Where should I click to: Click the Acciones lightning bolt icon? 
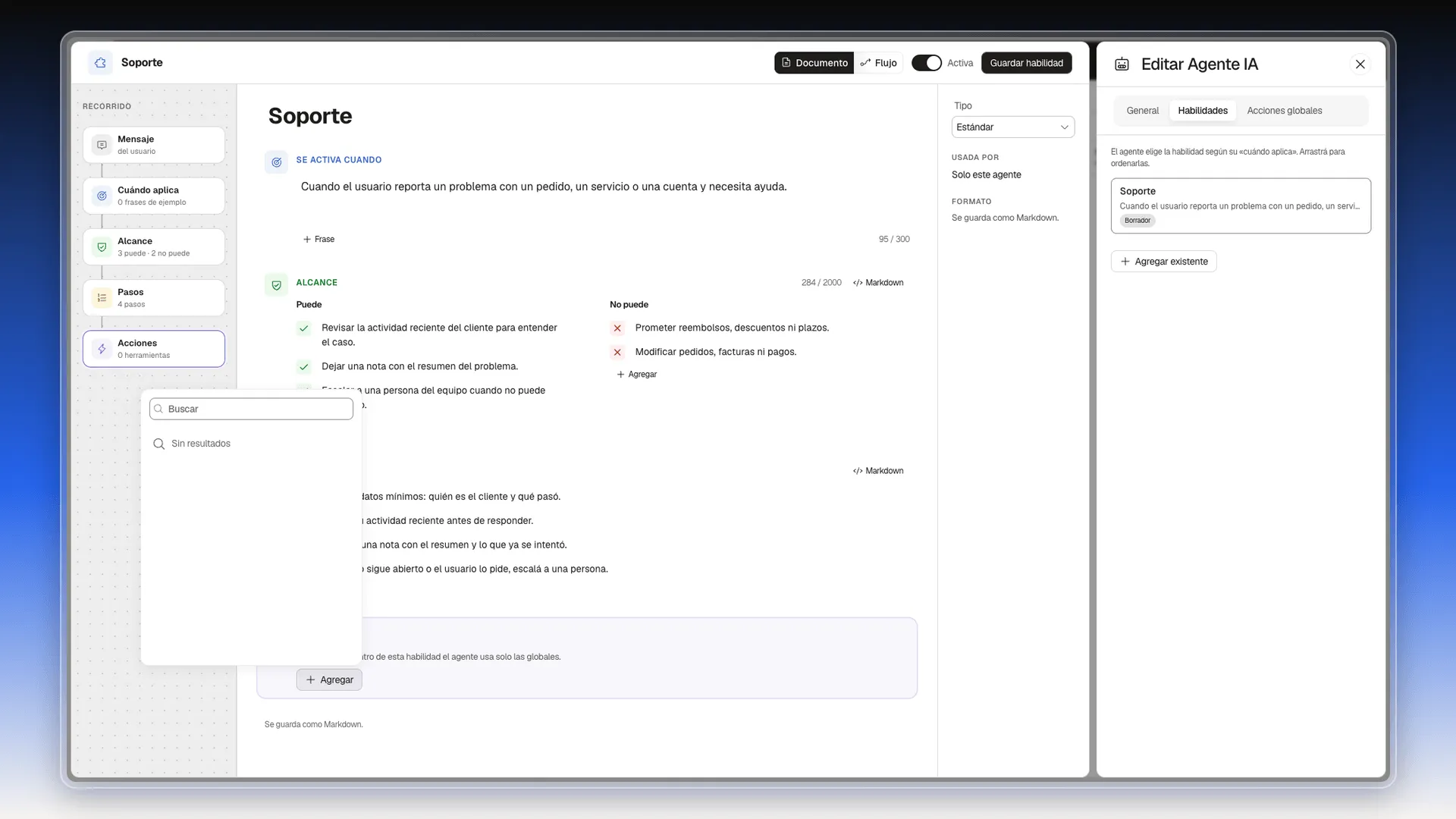click(x=102, y=349)
